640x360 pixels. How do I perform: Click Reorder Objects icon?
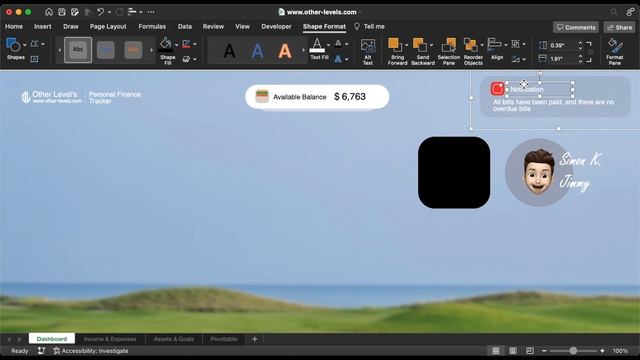[x=471, y=45]
